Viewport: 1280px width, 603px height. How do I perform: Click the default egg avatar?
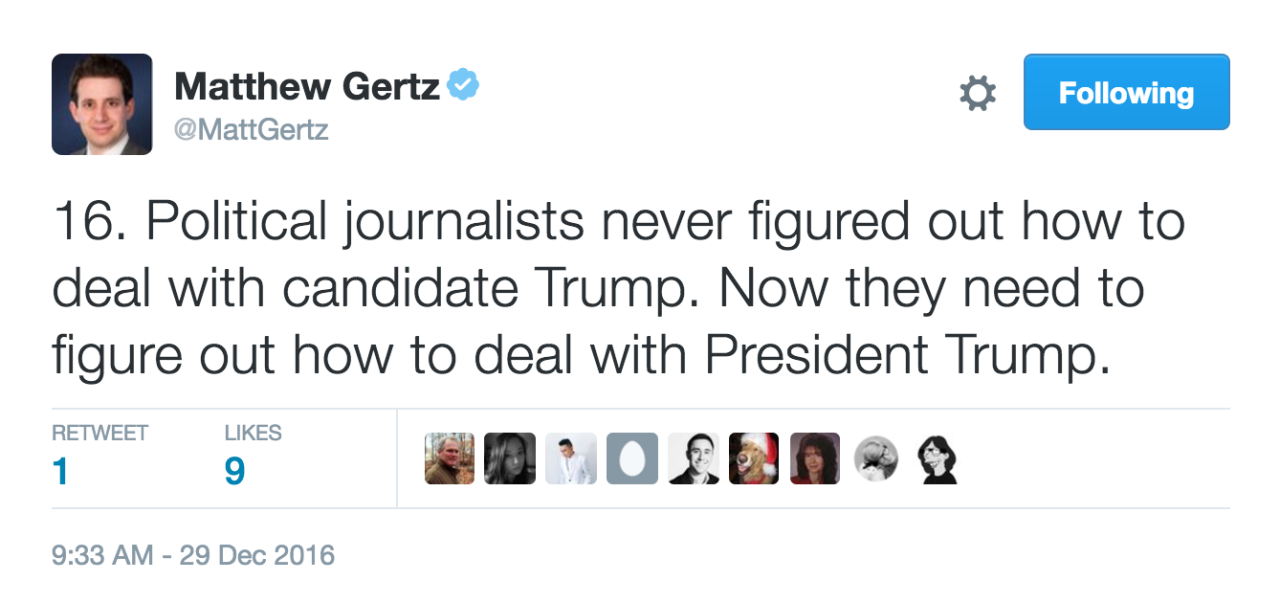pyautogui.click(x=633, y=459)
